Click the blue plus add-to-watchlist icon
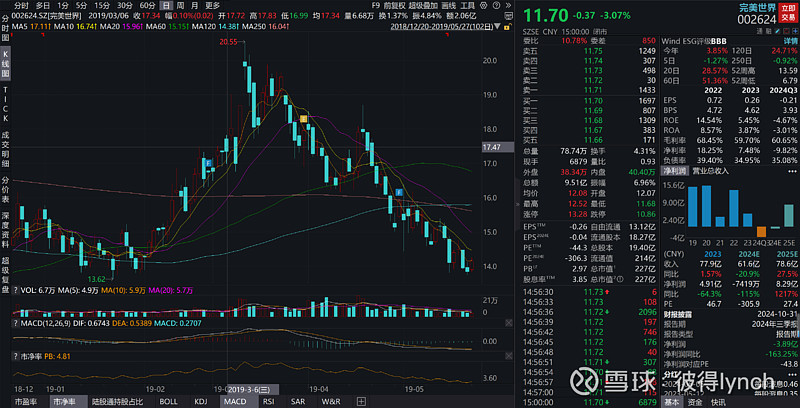The height and width of the screenshot is (408, 800). click(x=795, y=32)
